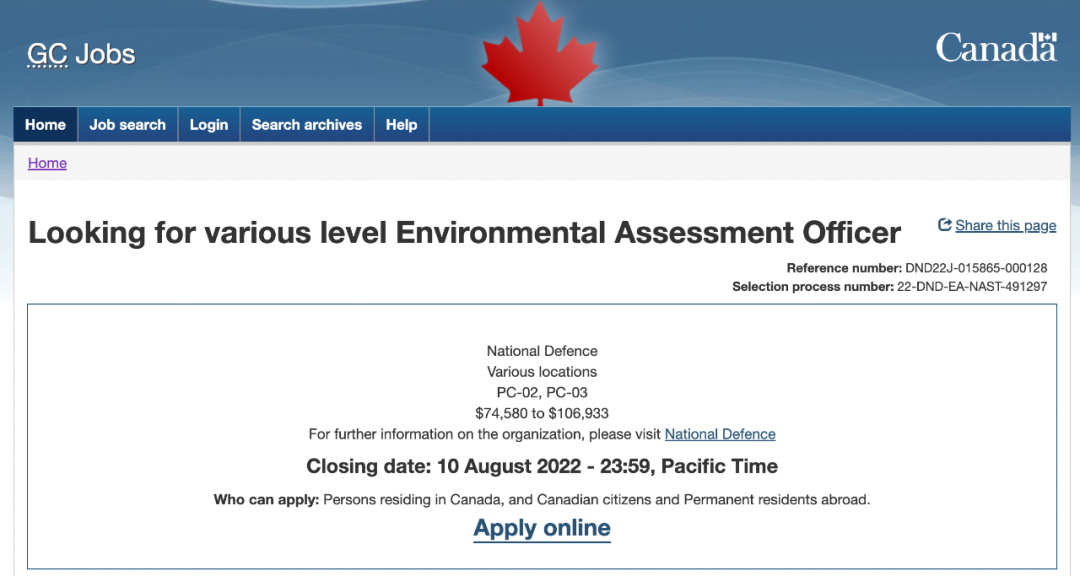Click the Closing date 10 August 2022 line
The height and width of the screenshot is (576, 1080).
[x=542, y=466]
